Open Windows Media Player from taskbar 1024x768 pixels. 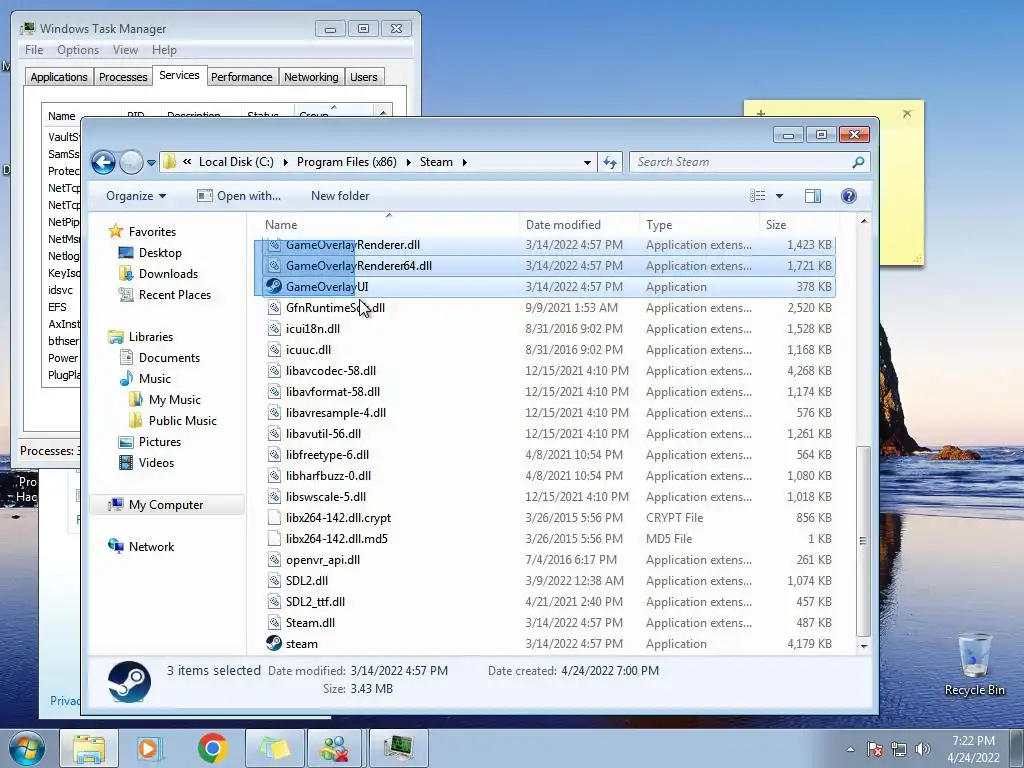(x=150, y=748)
